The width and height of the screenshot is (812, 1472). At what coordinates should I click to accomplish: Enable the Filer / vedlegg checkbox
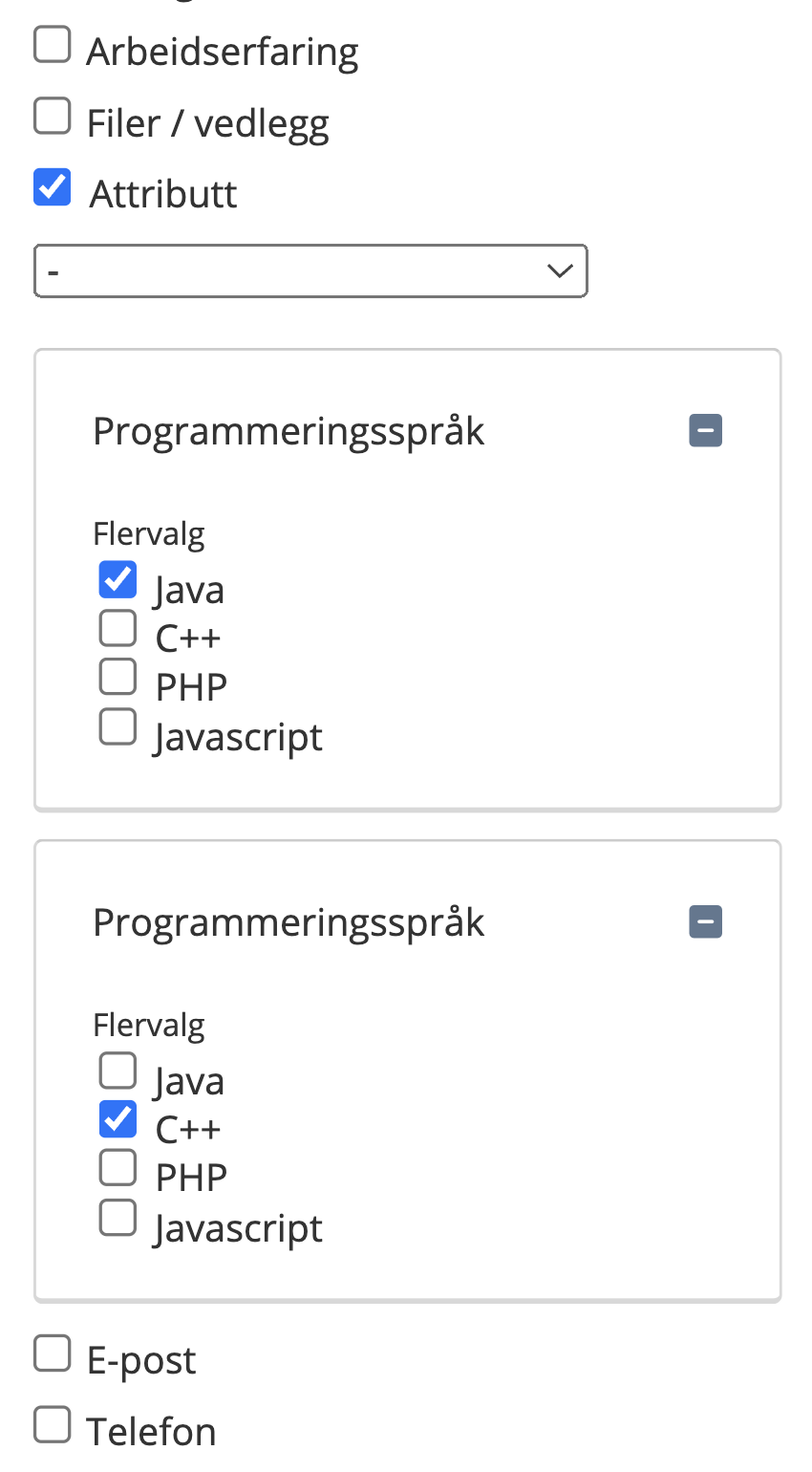pos(53,117)
